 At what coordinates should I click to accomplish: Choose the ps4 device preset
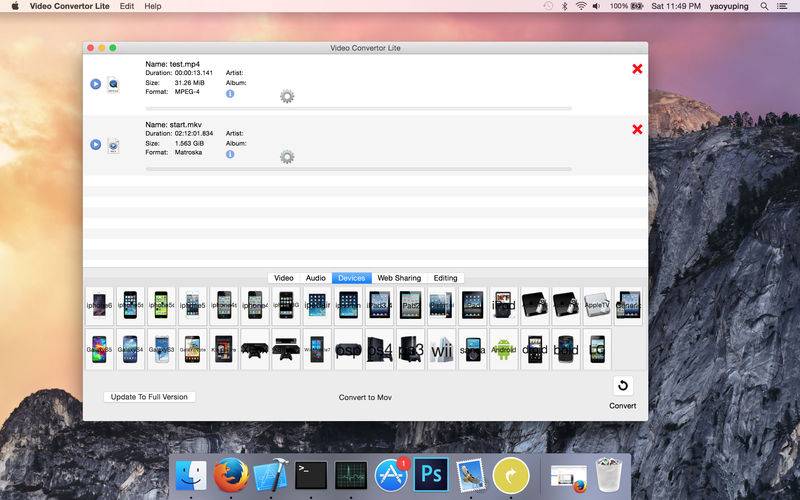[380, 349]
